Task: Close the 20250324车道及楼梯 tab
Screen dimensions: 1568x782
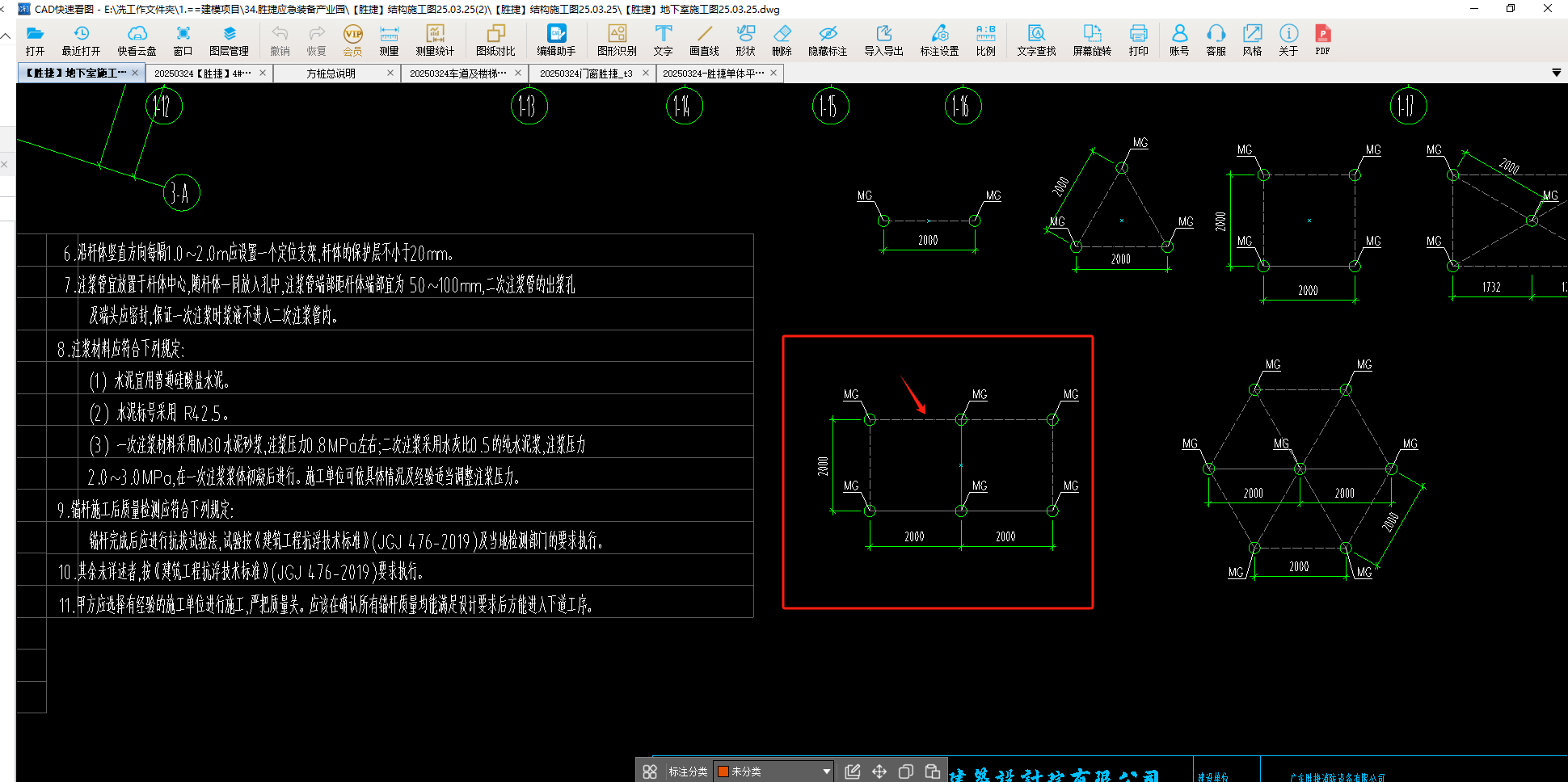Action: coord(518,74)
